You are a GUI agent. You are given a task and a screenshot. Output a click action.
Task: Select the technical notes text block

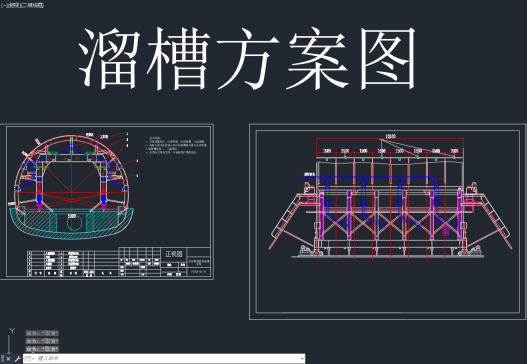coord(176,145)
